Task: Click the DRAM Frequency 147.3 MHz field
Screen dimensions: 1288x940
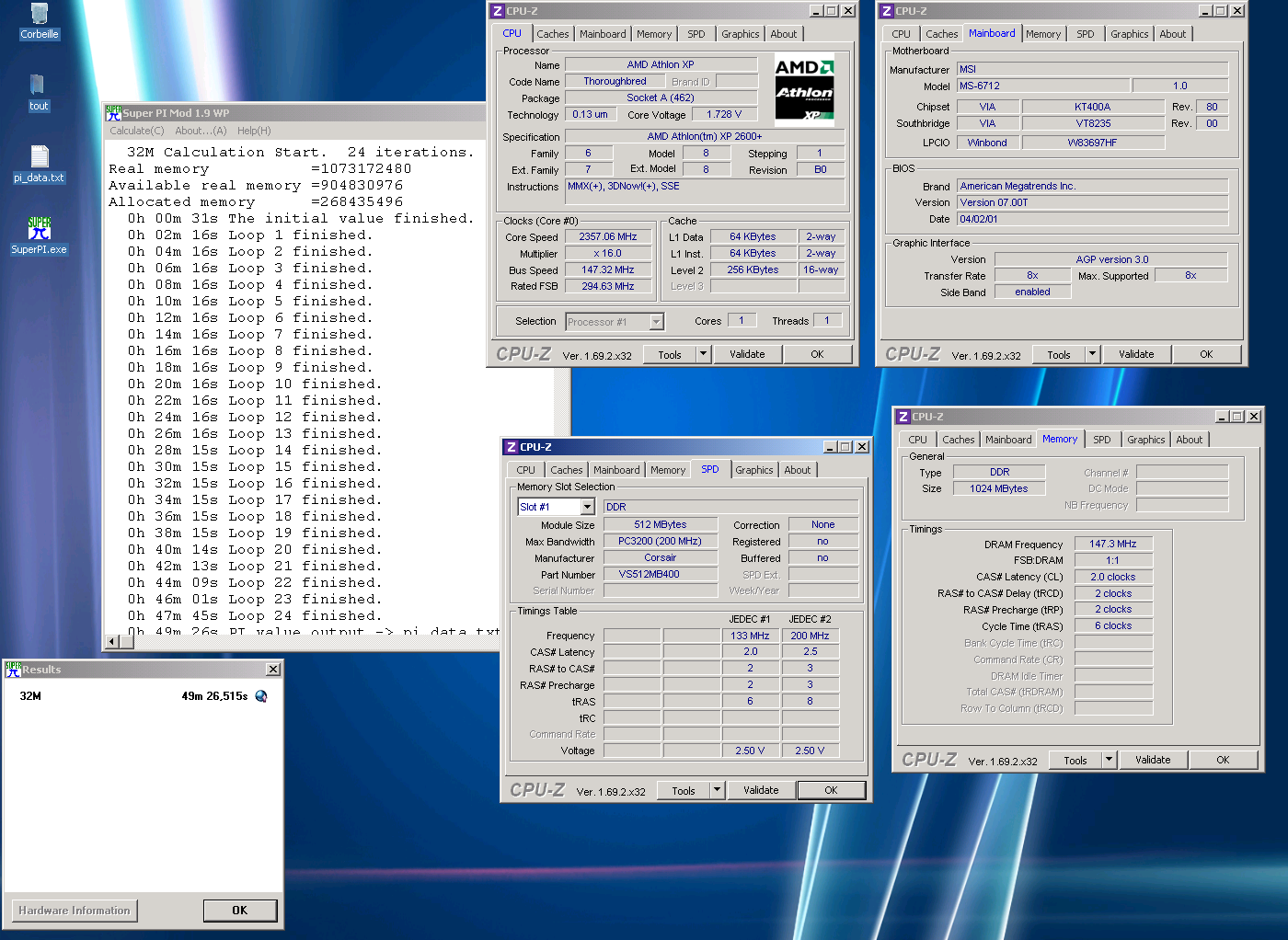Action: (x=1113, y=544)
